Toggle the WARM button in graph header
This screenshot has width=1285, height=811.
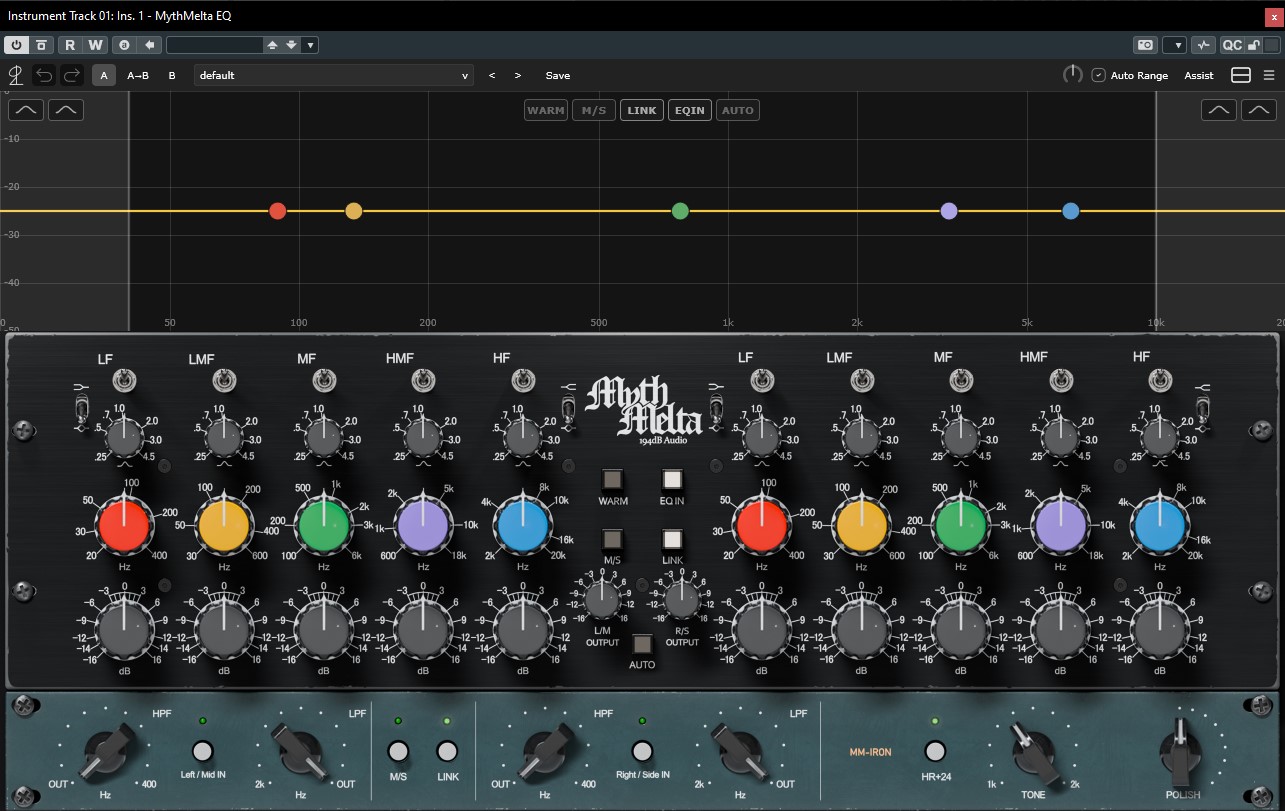coord(546,110)
